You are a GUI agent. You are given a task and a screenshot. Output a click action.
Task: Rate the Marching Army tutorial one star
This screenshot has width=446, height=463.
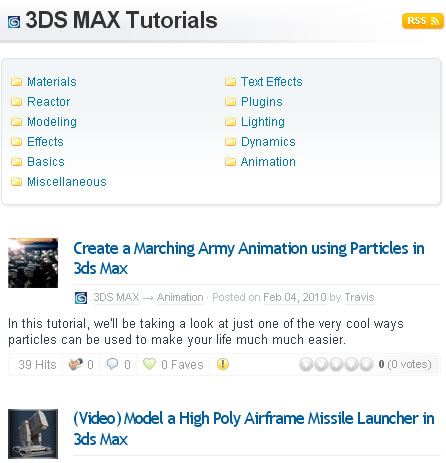(306, 364)
